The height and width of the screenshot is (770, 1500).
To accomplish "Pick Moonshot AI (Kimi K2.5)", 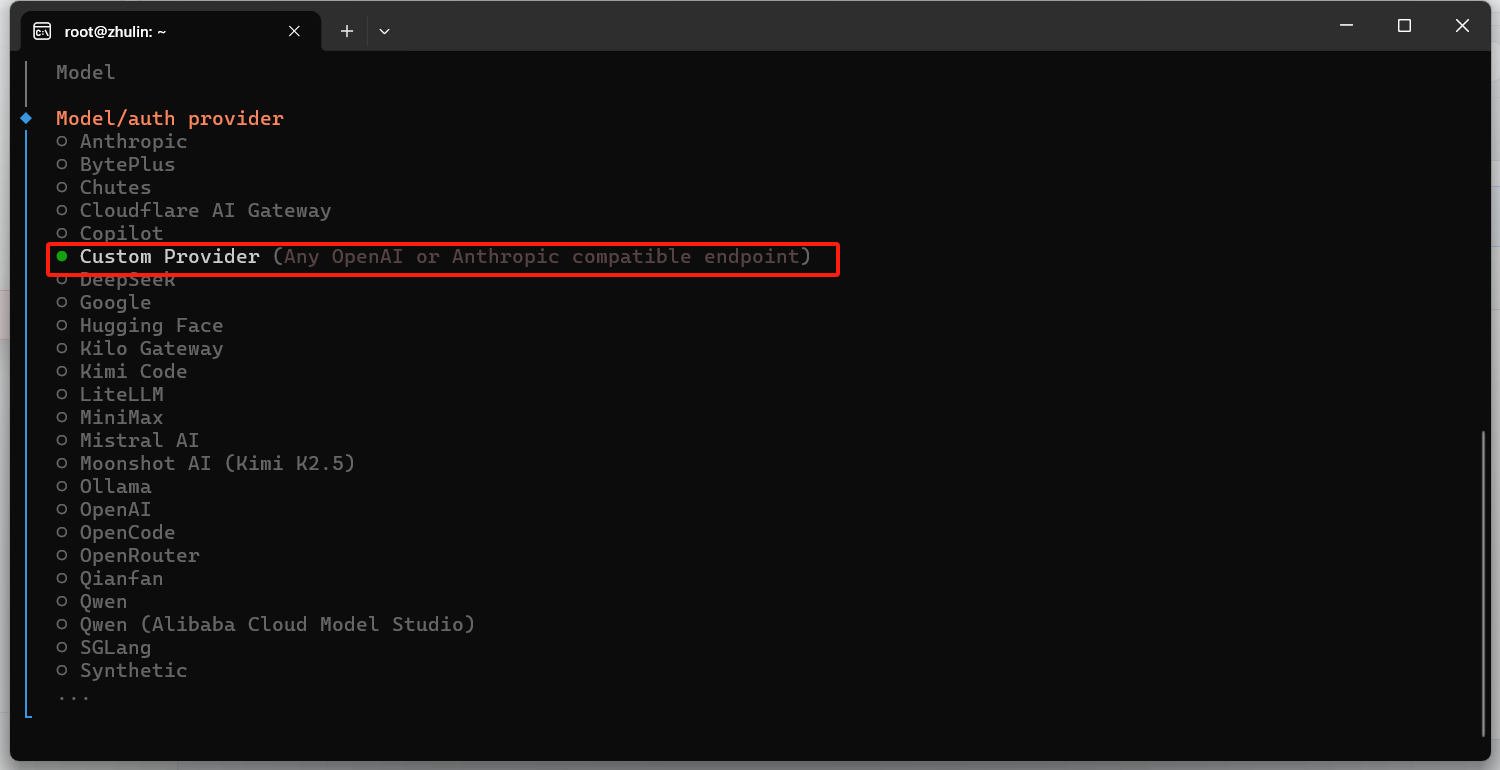I will pos(206,464).
